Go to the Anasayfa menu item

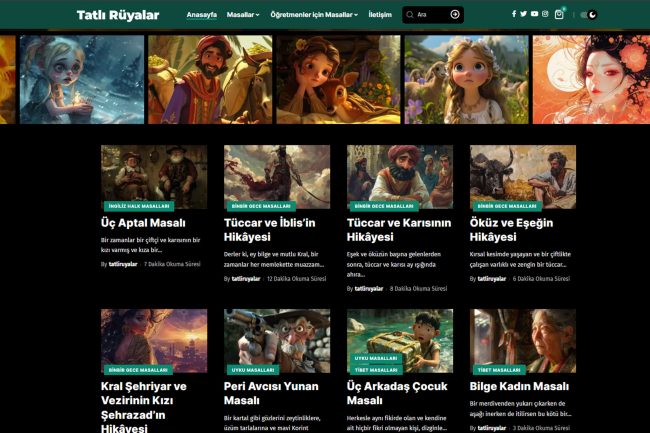click(x=202, y=15)
